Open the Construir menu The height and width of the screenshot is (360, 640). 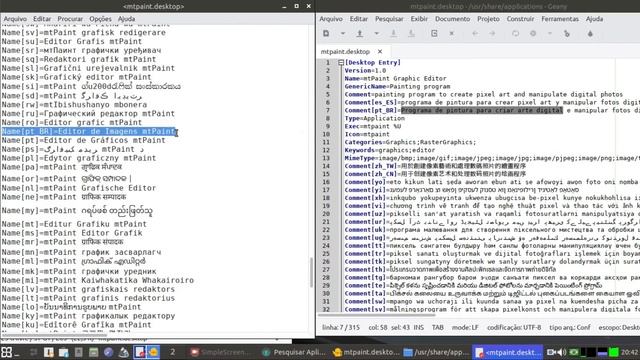click(x=520, y=19)
